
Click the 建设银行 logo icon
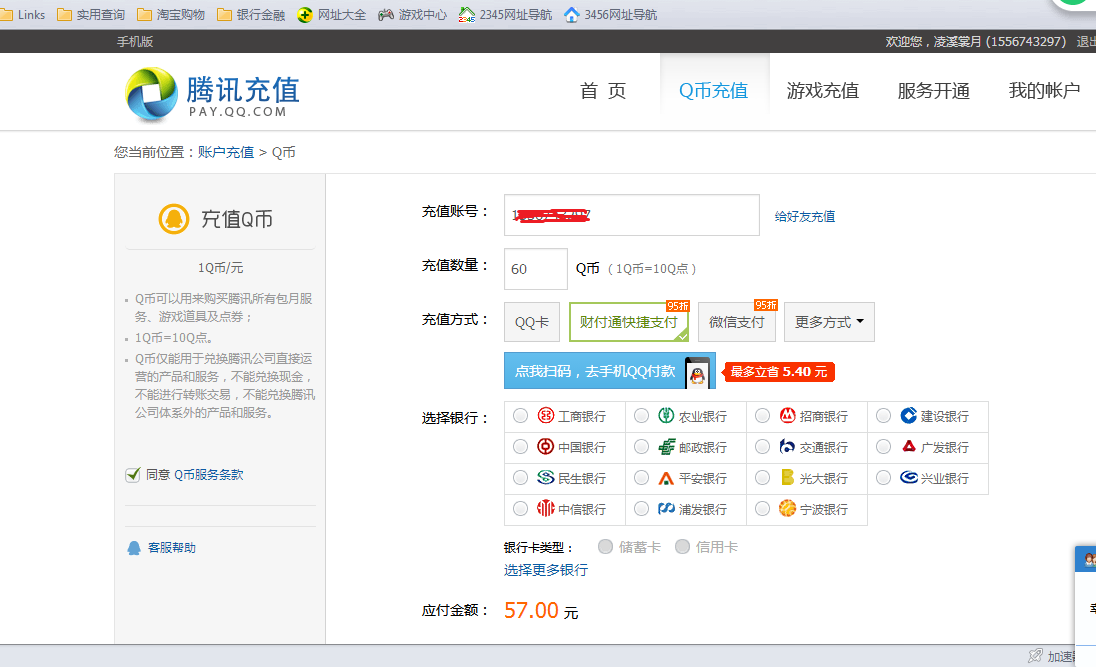(x=909, y=415)
